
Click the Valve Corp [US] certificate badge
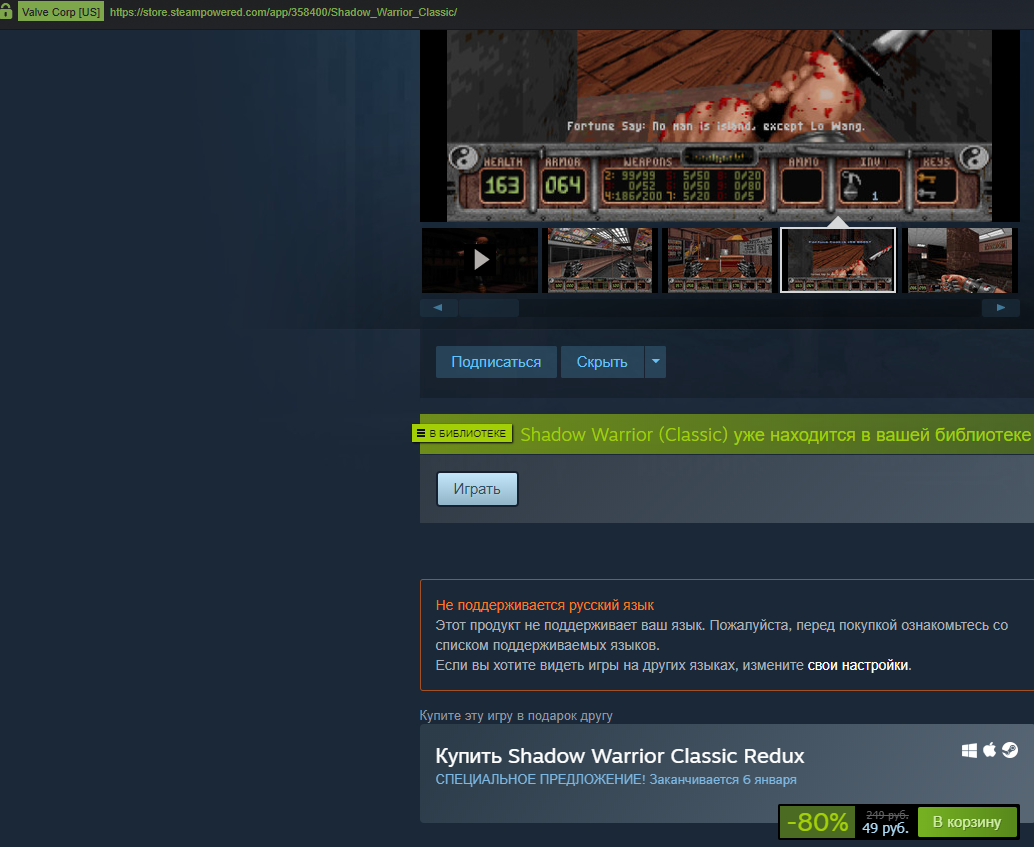click(61, 12)
